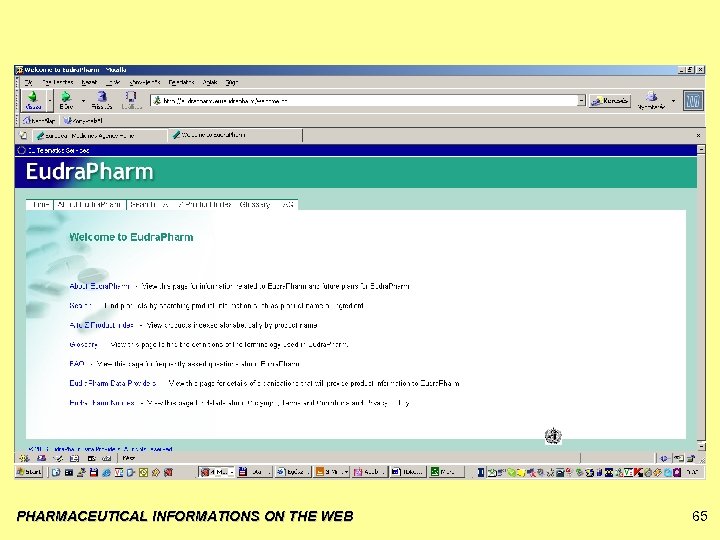
Task: Click the Print (Nyomtatás) printer icon
Action: 652,97
